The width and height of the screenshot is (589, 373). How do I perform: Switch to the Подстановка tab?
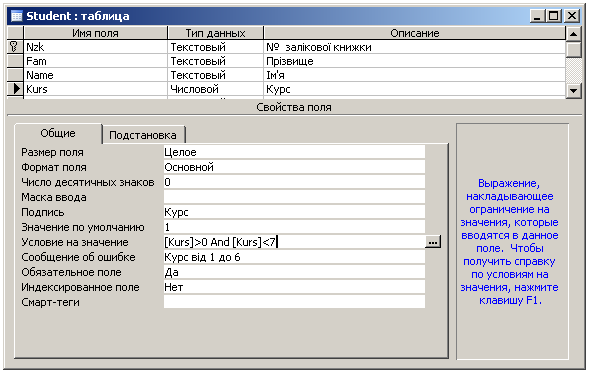pos(143,135)
